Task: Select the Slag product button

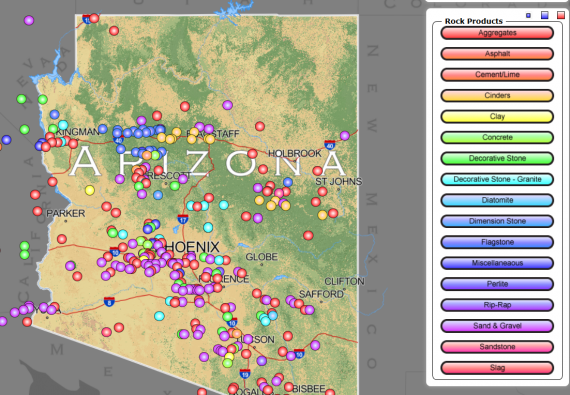Action: (x=497, y=368)
